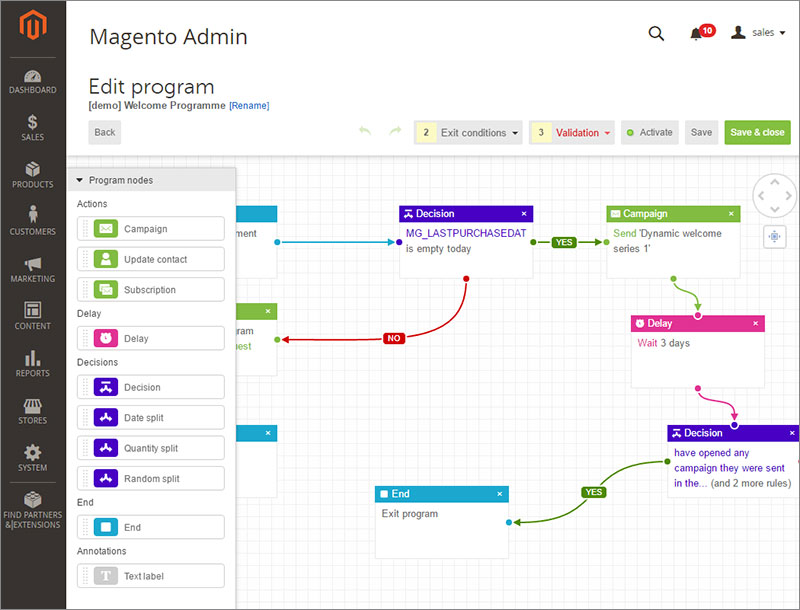Click the Rename link
The height and width of the screenshot is (610, 800).
coord(249,106)
